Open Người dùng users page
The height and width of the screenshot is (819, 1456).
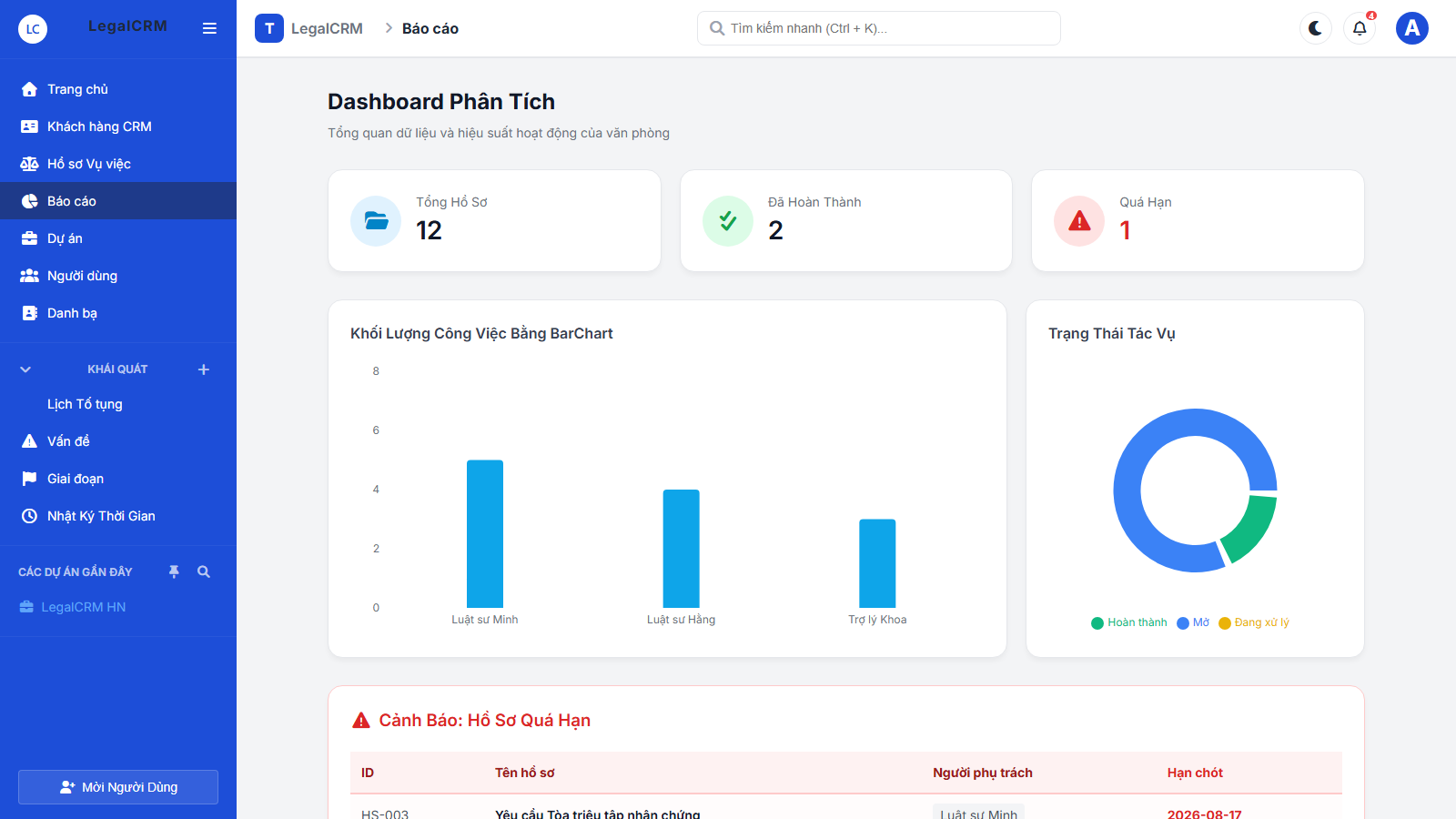tap(118, 276)
